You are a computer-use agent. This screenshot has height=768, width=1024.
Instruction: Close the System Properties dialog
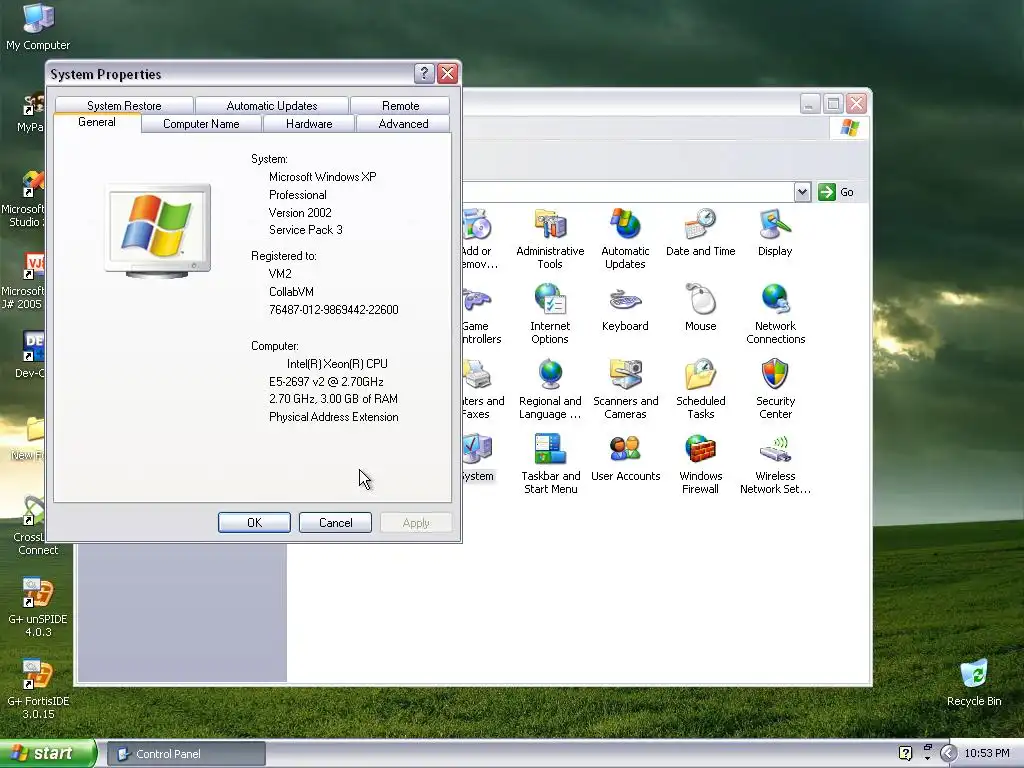point(447,73)
